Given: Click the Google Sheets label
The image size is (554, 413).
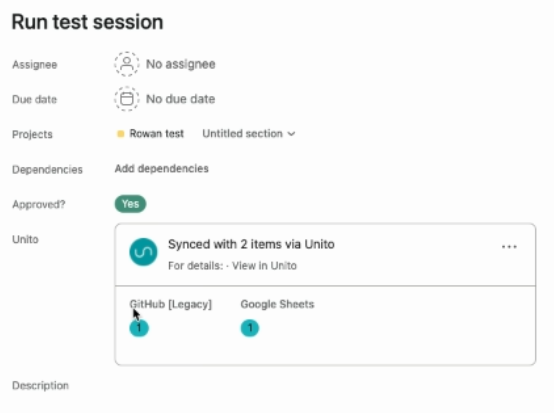Looking at the screenshot, I should coord(277,304).
